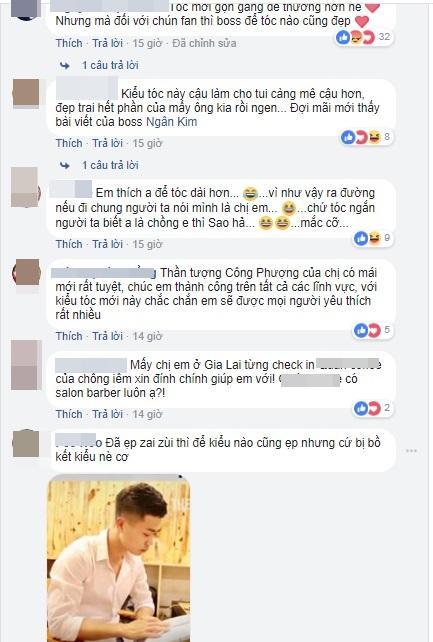This screenshot has width=433, height=642.
Task: Open the '15 giờ' timestamp of the Ngân Kim comment
Action: coord(147,143)
